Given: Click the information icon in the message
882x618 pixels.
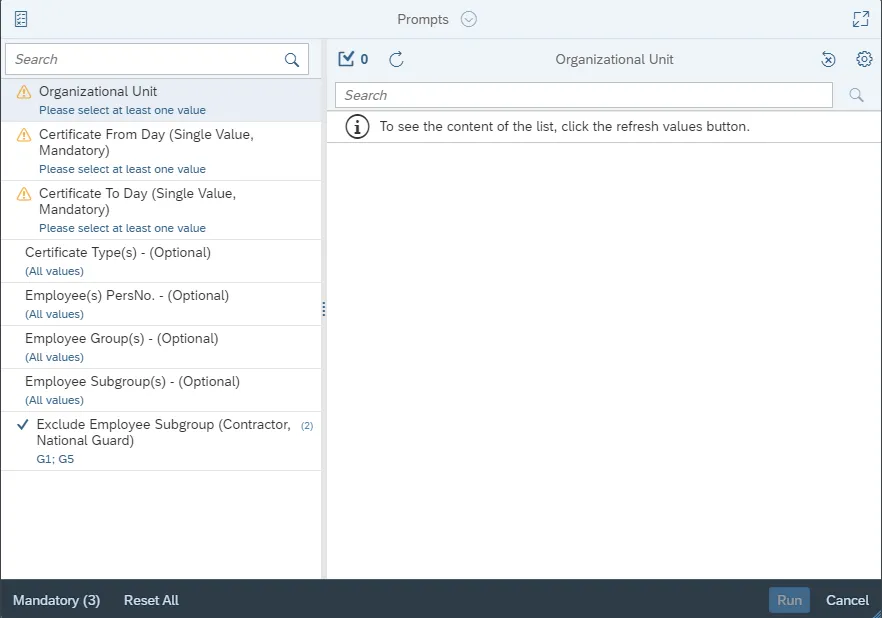Looking at the screenshot, I should click(356, 127).
